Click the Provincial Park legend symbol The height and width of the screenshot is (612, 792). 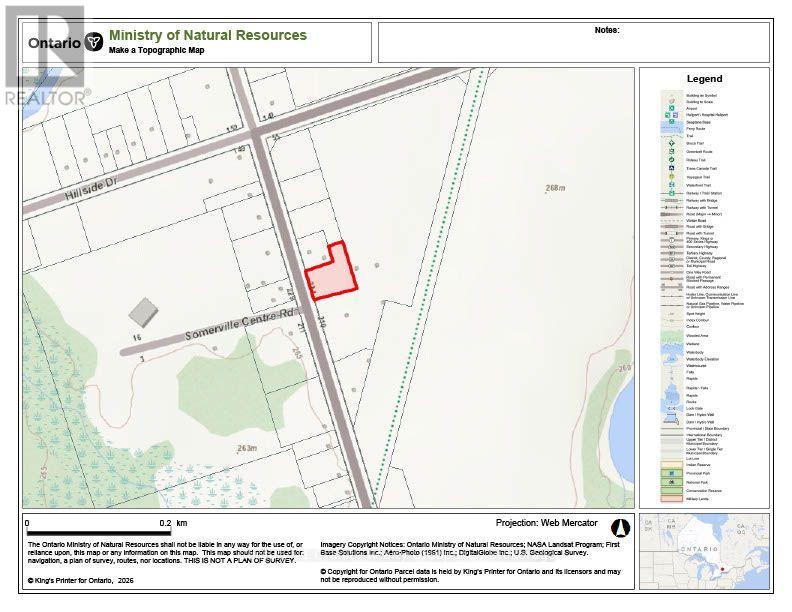point(672,473)
